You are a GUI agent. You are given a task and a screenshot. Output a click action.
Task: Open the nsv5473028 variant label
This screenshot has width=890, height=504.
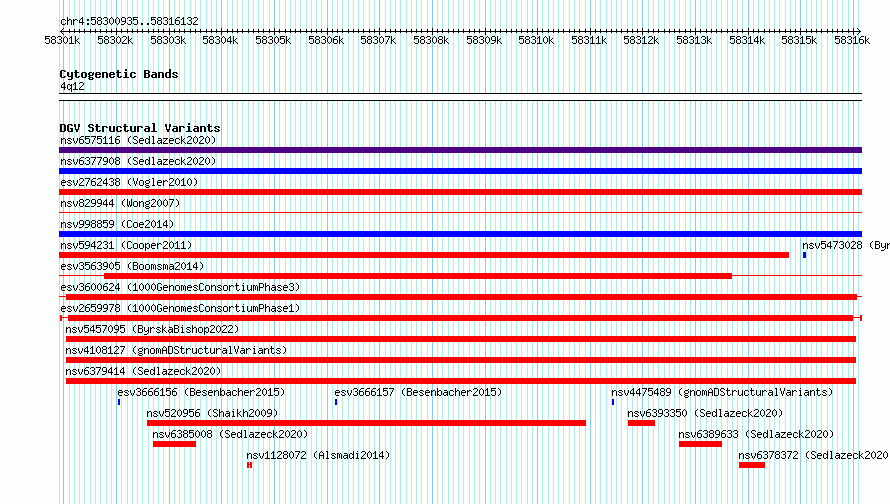pos(846,245)
